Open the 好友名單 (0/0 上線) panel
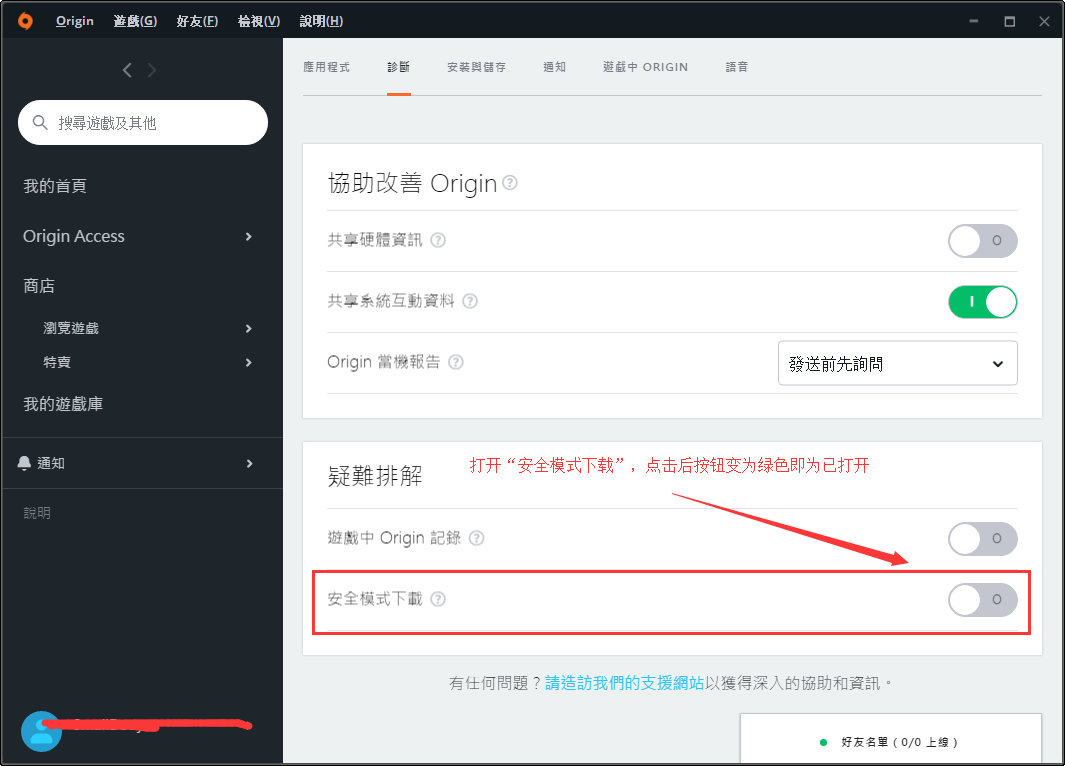 pyautogui.click(x=890, y=739)
